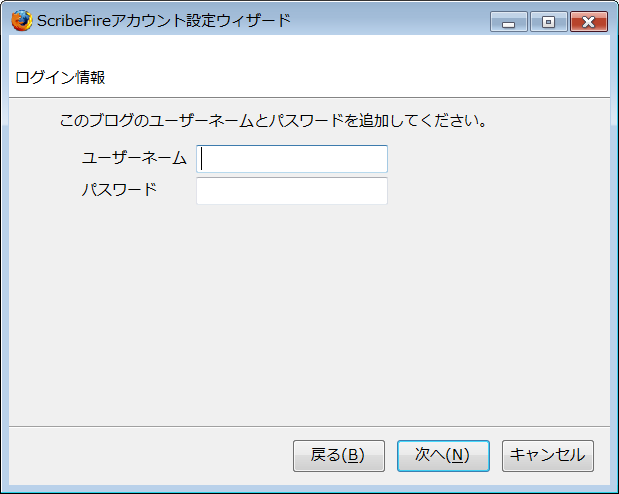
Task: Close the ScribeFire account wizard window
Action: coord(589,22)
